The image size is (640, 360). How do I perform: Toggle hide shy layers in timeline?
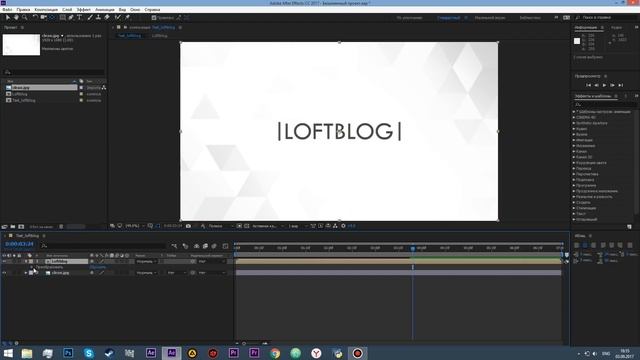coord(196,246)
